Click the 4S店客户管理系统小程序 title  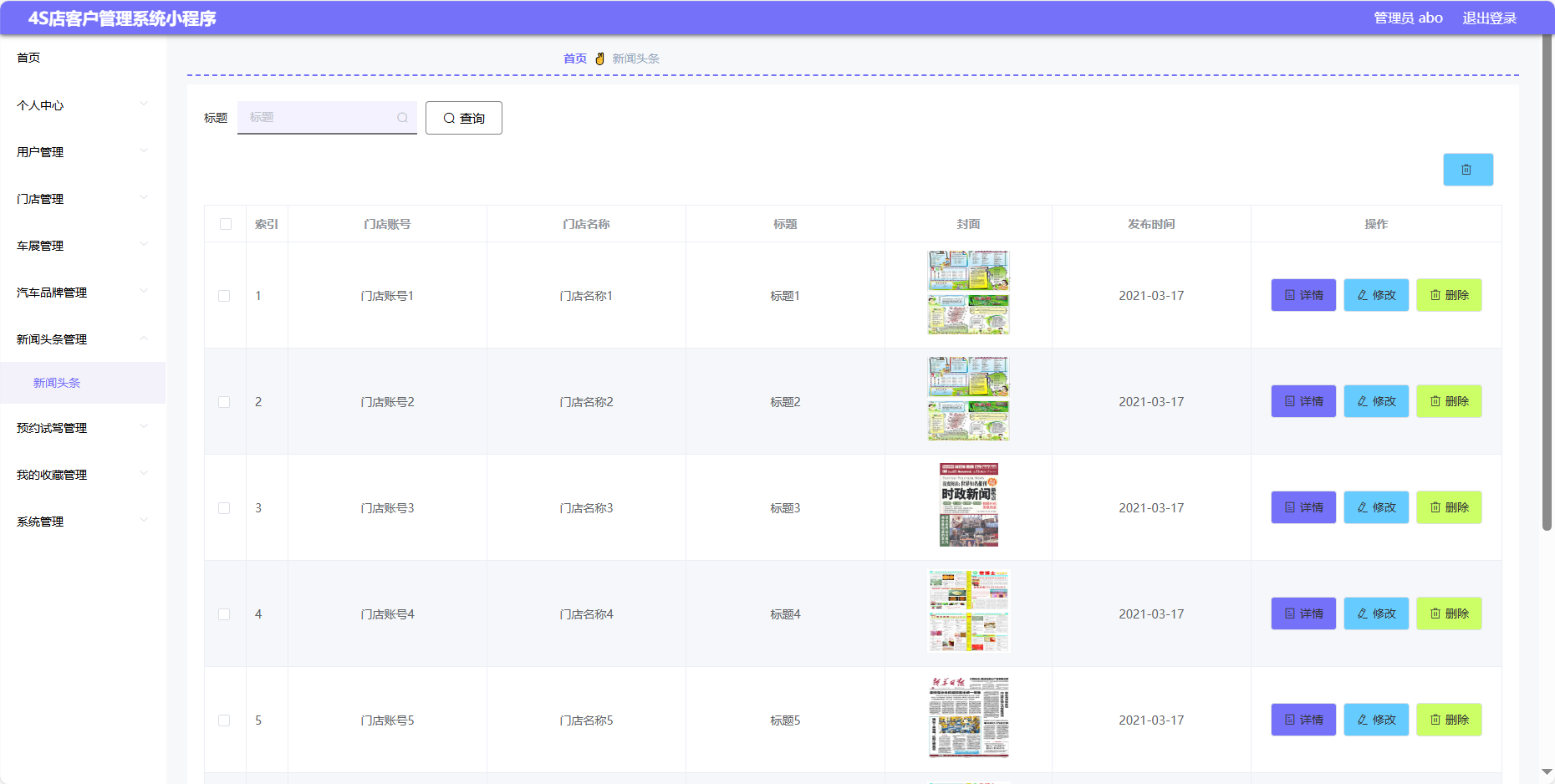coord(122,18)
